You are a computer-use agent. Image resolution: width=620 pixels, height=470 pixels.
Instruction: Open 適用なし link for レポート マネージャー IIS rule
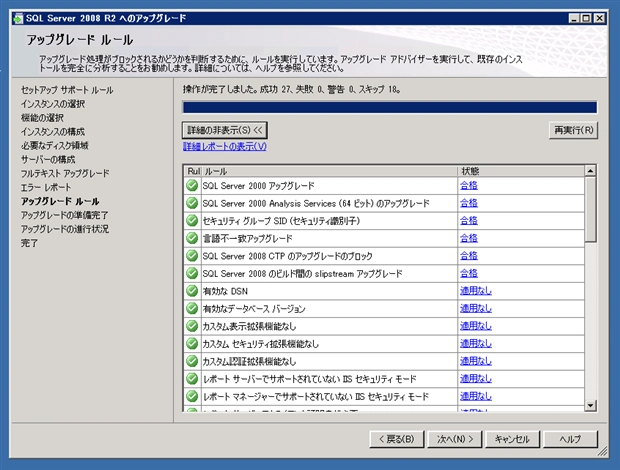(476, 396)
